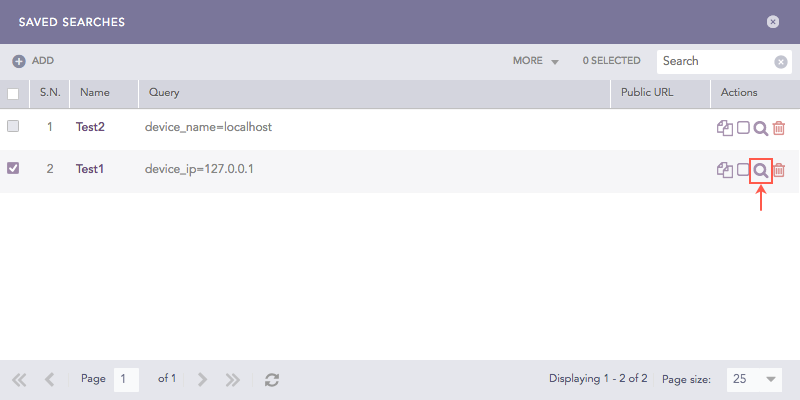
Task: Open the MORE dropdown menu
Action: tap(535, 61)
